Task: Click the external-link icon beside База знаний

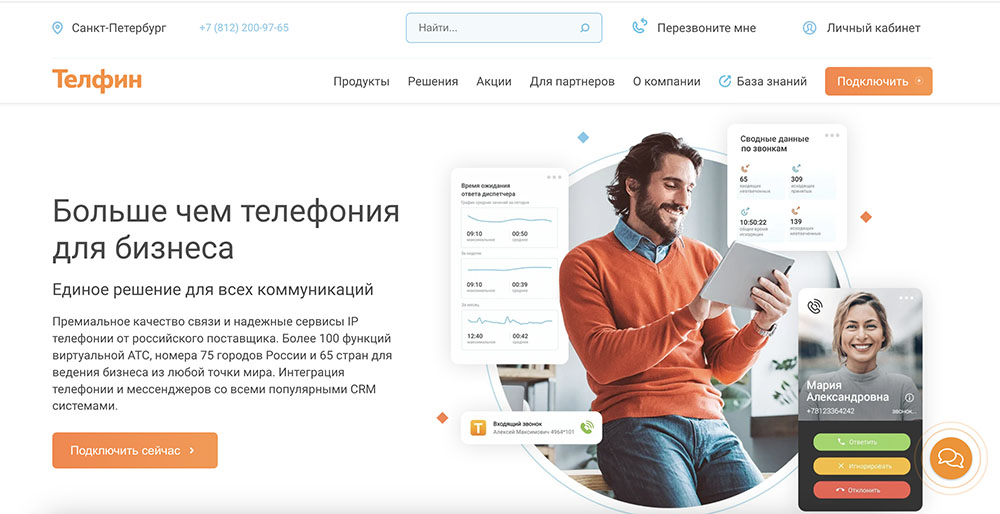Action: [724, 81]
